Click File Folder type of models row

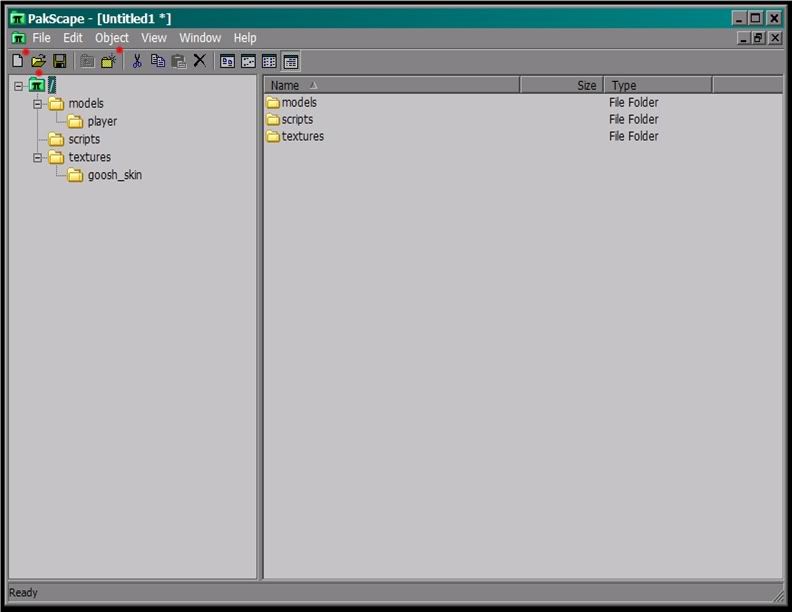633,103
